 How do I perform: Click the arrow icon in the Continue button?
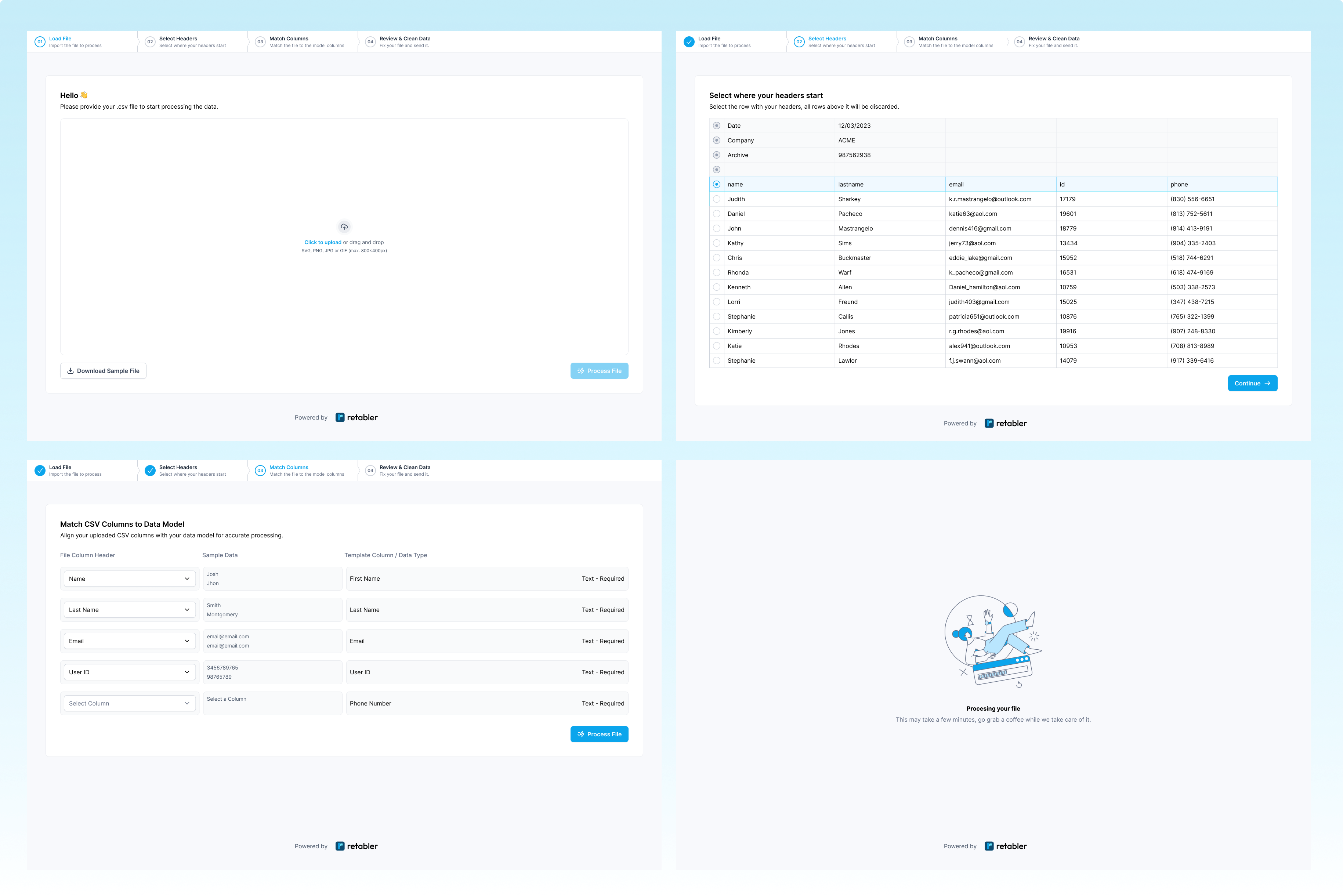pyautogui.click(x=1267, y=384)
